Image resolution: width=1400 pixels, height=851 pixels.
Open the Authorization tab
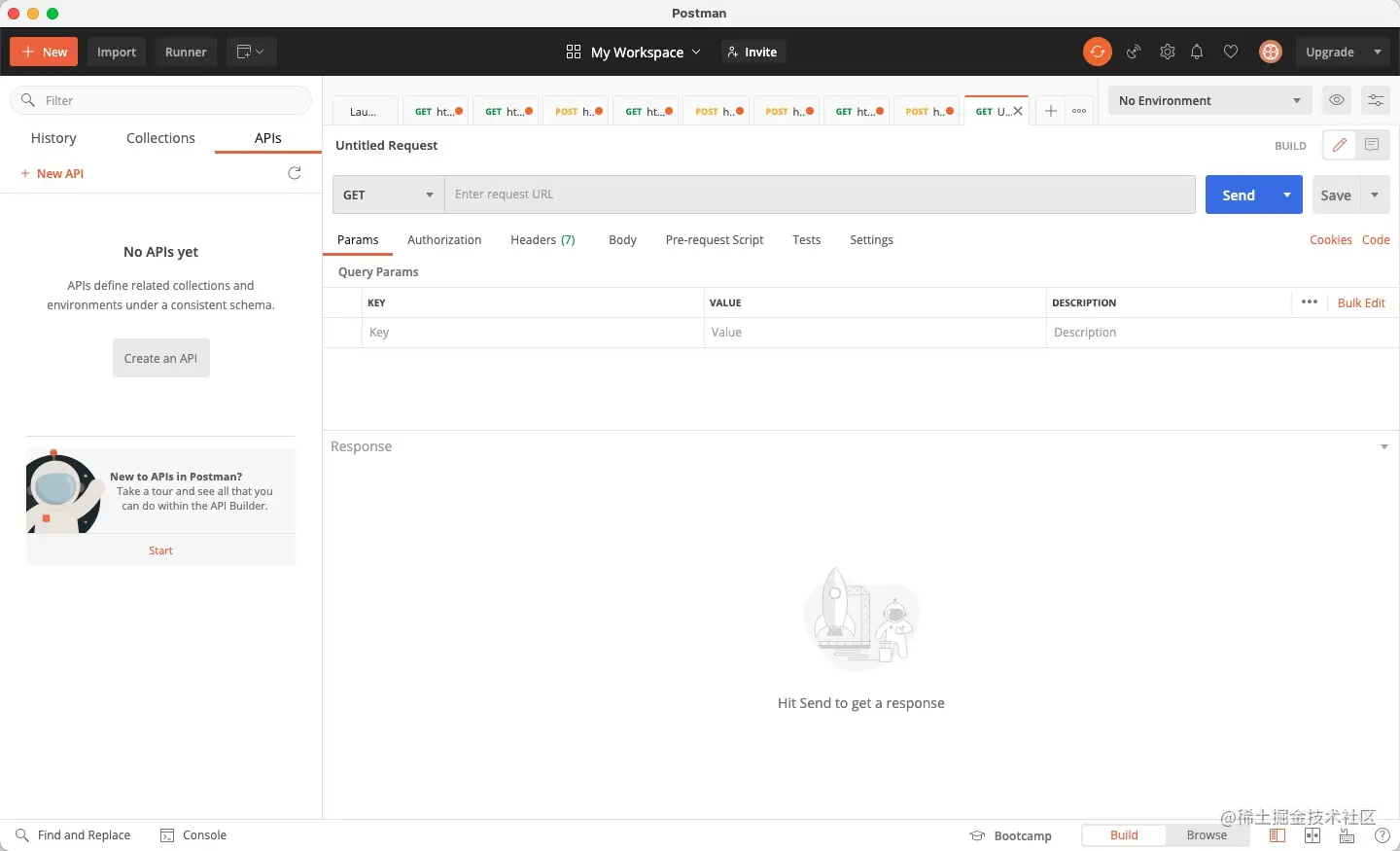(444, 240)
